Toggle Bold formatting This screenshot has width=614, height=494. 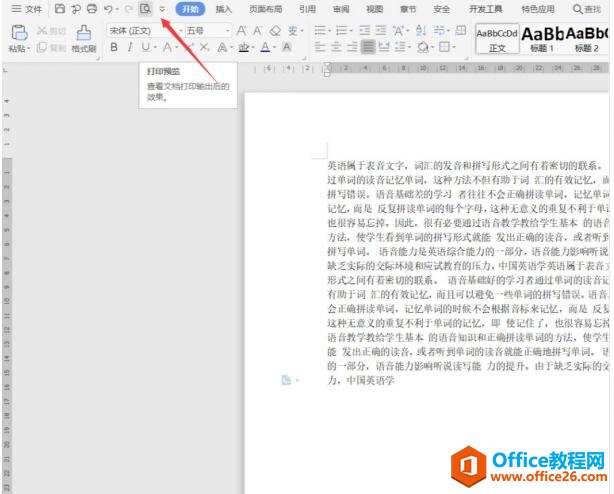pos(114,47)
